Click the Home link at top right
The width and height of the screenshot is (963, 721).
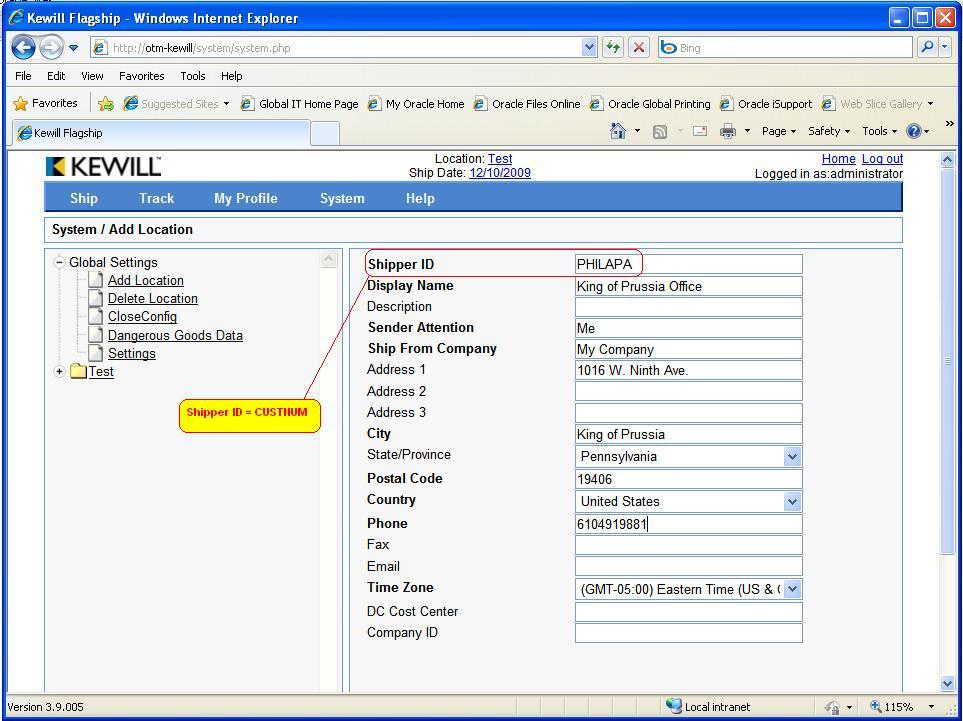click(838, 158)
